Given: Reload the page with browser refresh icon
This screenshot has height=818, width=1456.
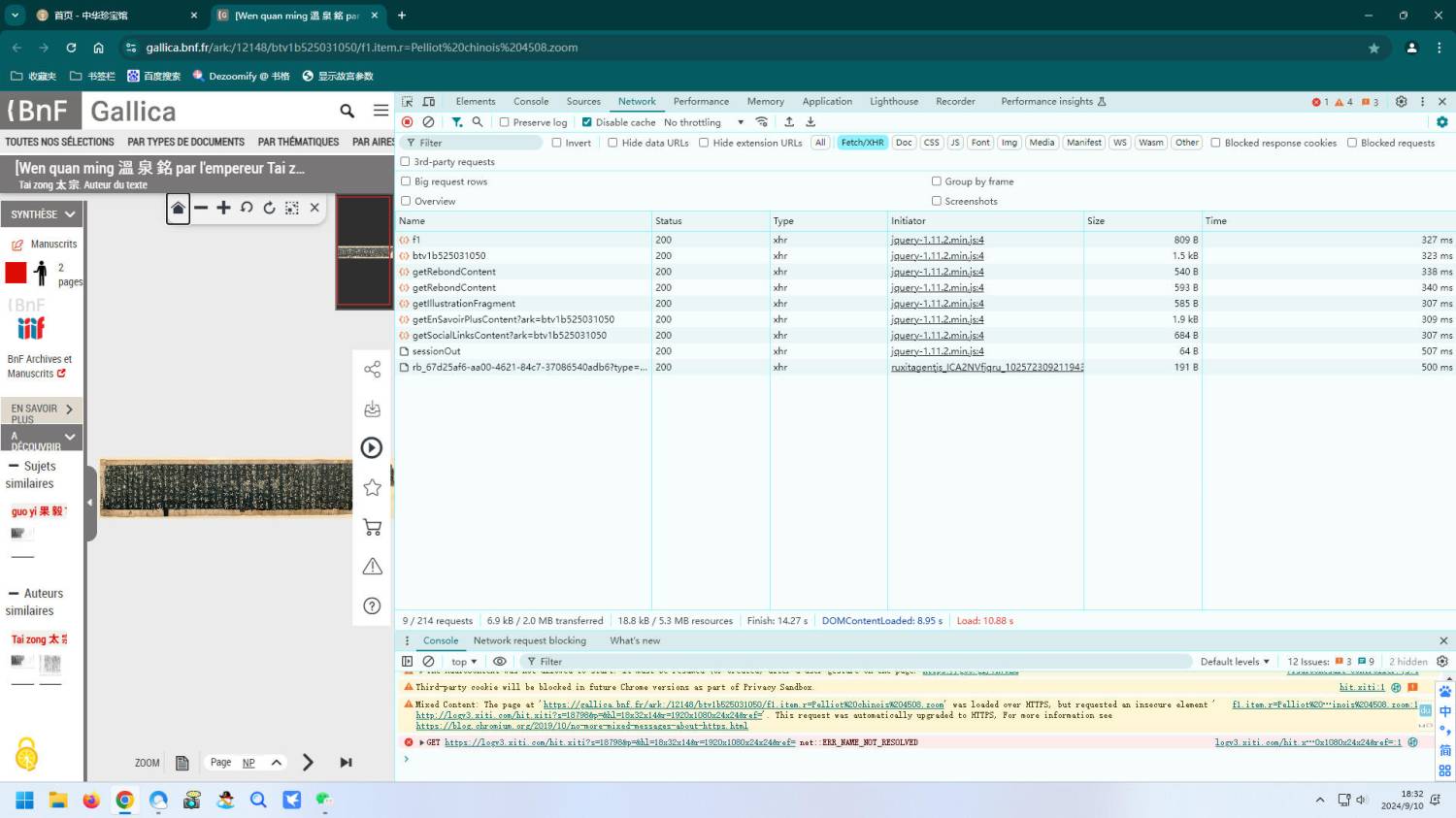Looking at the screenshot, I should 71,48.
